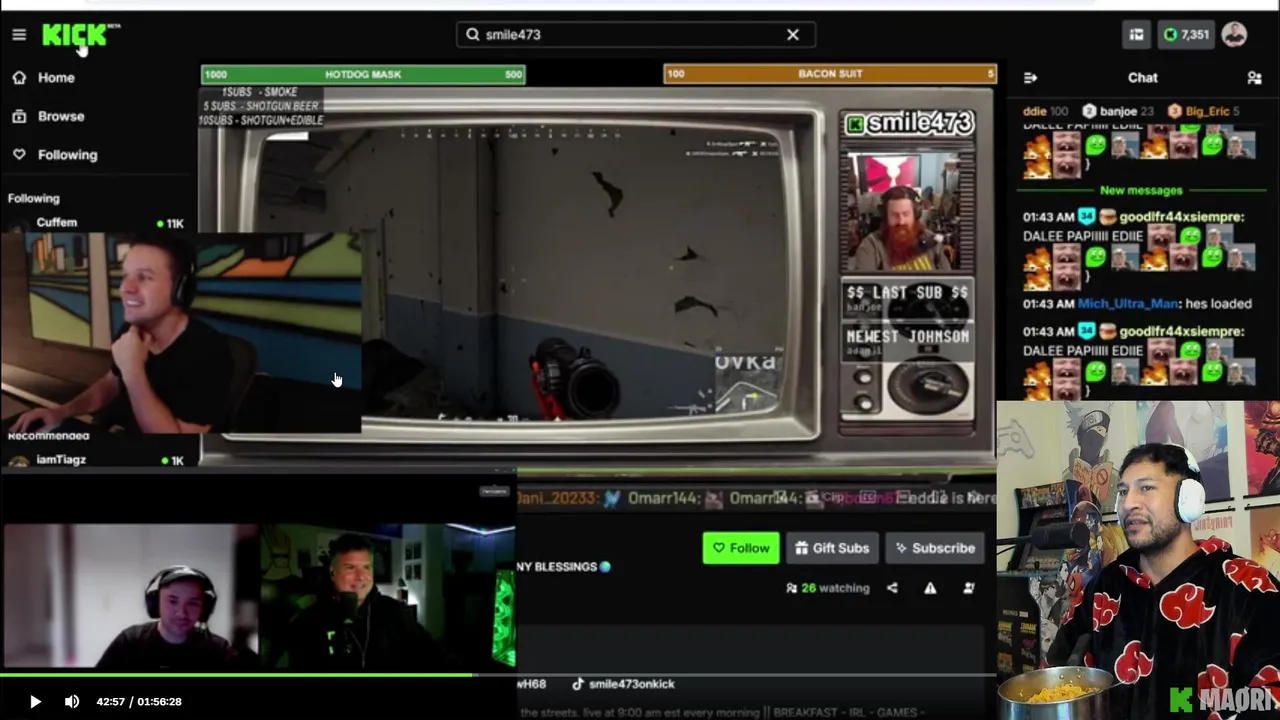Subscribe to the channel
This screenshot has width=1280, height=720.
point(935,548)
